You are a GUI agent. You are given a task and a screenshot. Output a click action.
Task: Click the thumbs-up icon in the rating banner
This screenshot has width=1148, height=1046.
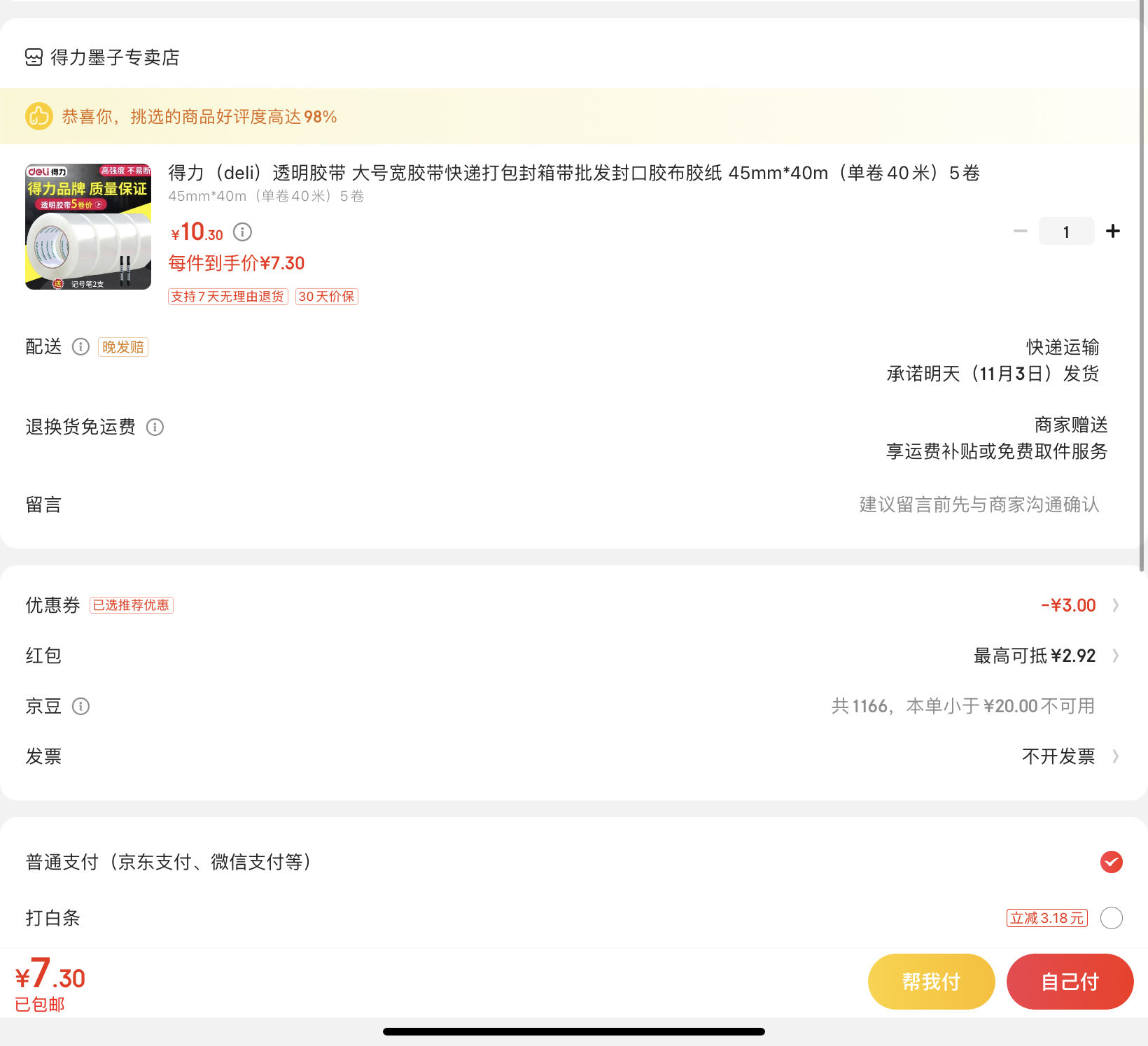click(39, 116)
